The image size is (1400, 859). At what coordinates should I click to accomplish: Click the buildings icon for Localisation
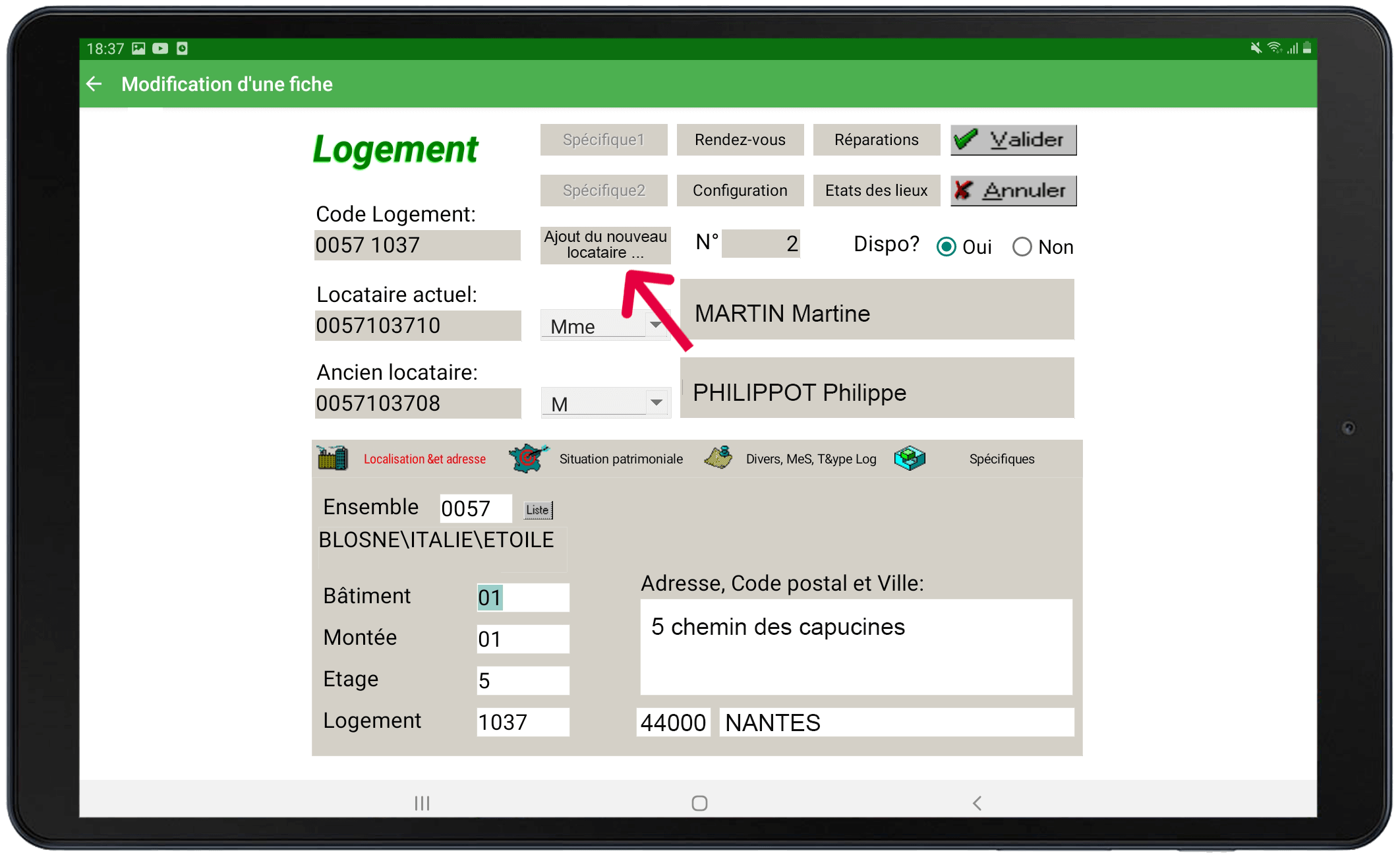pyautogui.click(x=332, y=458)
